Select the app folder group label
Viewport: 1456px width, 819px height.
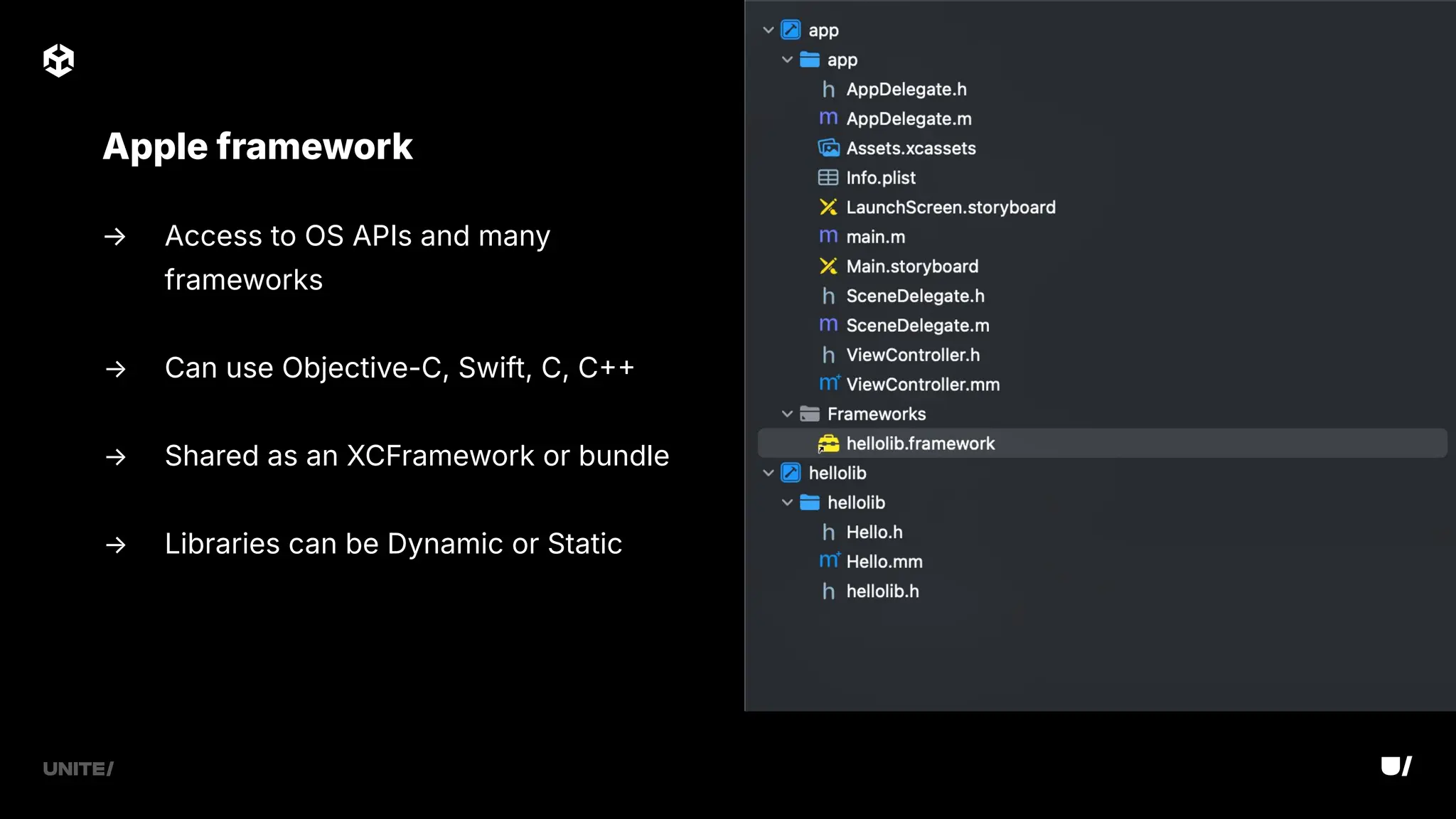pyautogui.click(x=842, y=60)
